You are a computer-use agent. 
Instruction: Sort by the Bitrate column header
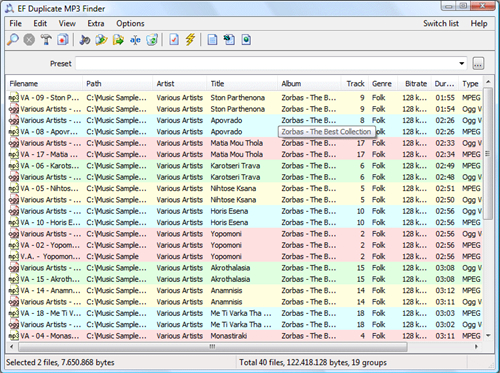(x=414, y=84)
